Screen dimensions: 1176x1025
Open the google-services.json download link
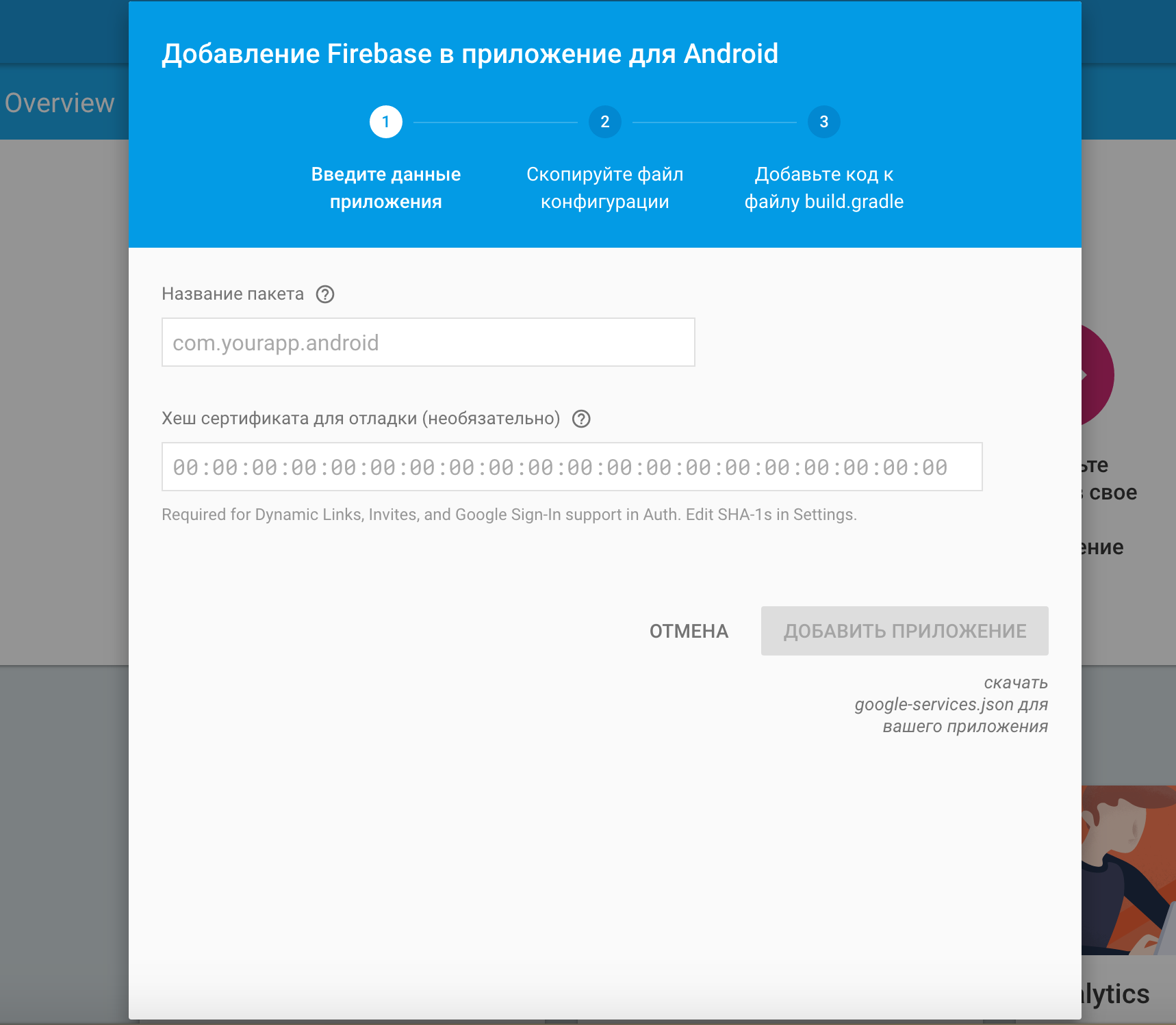pyautogui.click(x=950, y=705)
